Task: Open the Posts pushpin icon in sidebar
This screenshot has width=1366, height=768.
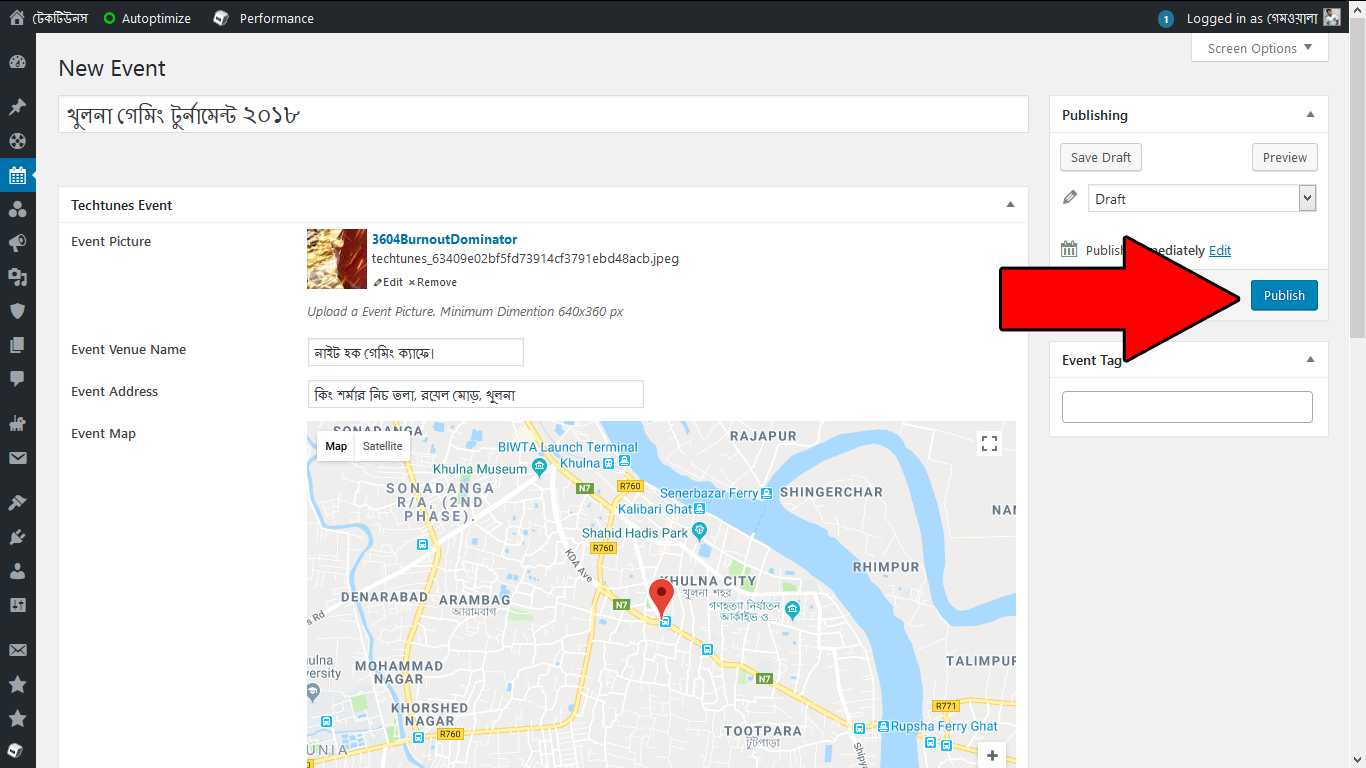Action: point(17,107)
